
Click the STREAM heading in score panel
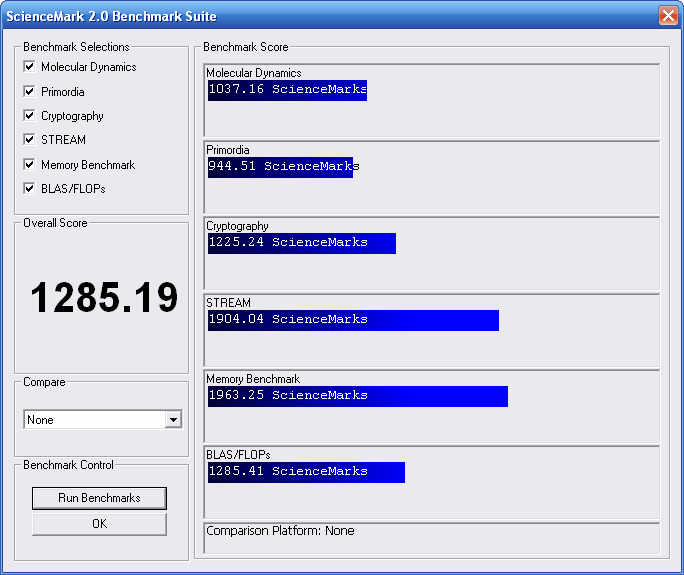(228, 303)
